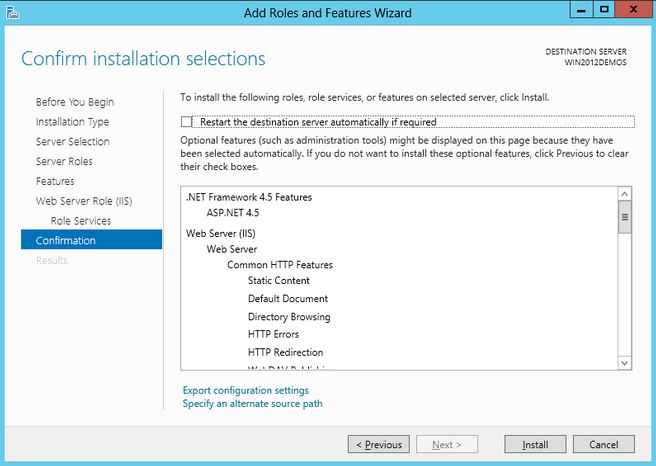Open Web Server Role (IIS) step
Screen dimensions: 656x466
[x=84, y=201]
